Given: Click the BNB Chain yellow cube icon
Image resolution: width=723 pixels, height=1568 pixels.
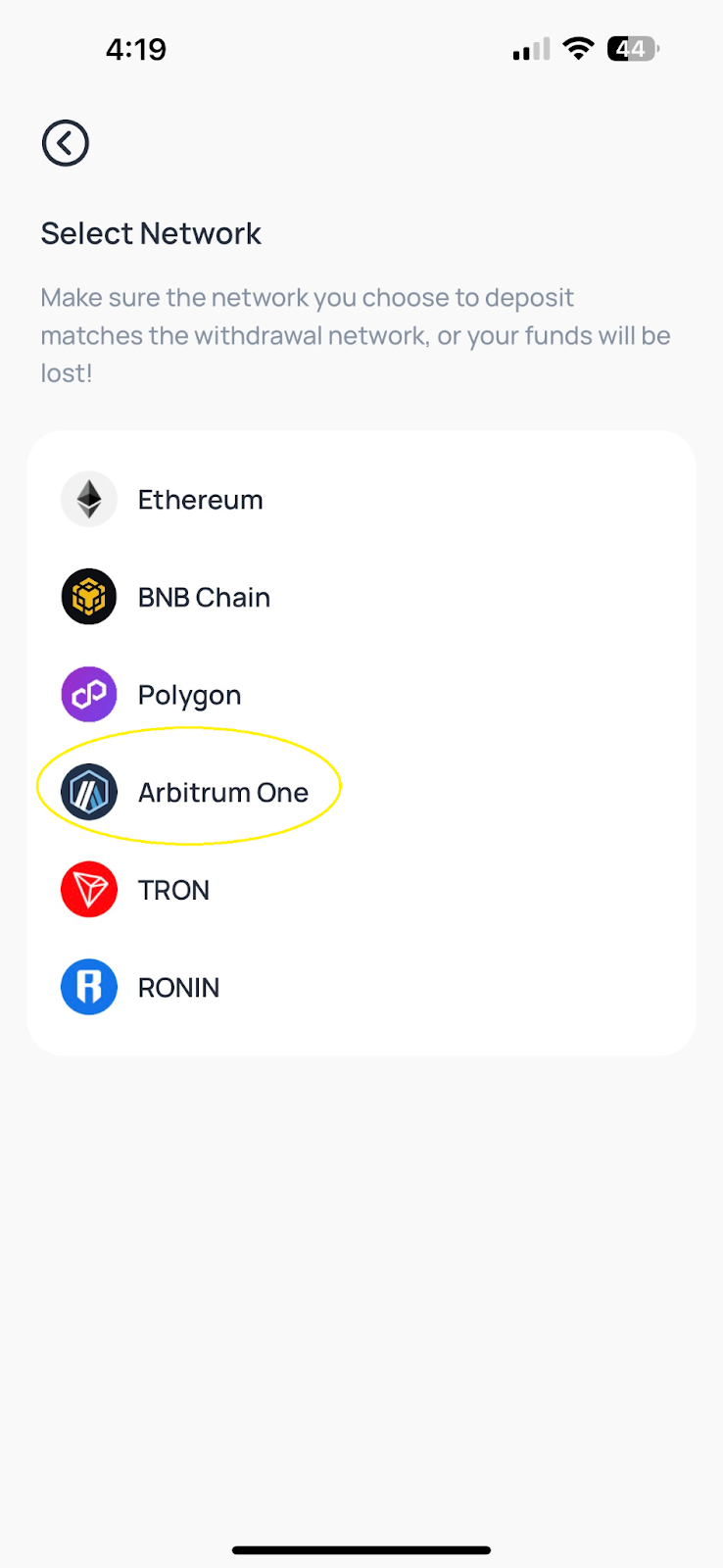Looking at the screenshot, I should 89,597.
